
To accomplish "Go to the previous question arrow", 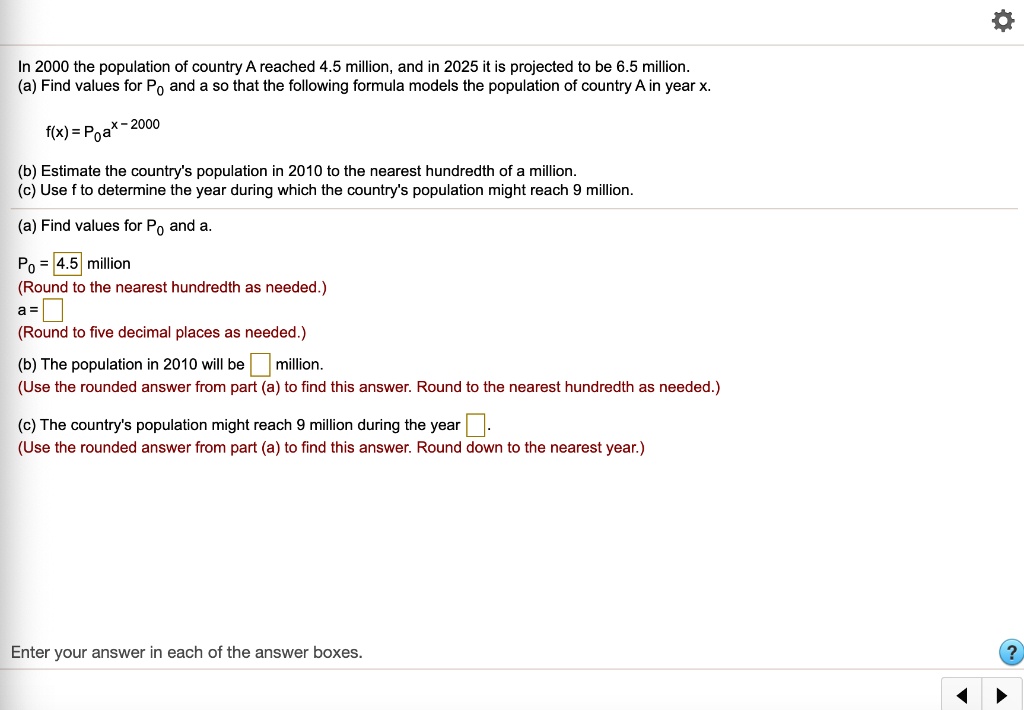I will pyautogui.click(x=962, y=695).
